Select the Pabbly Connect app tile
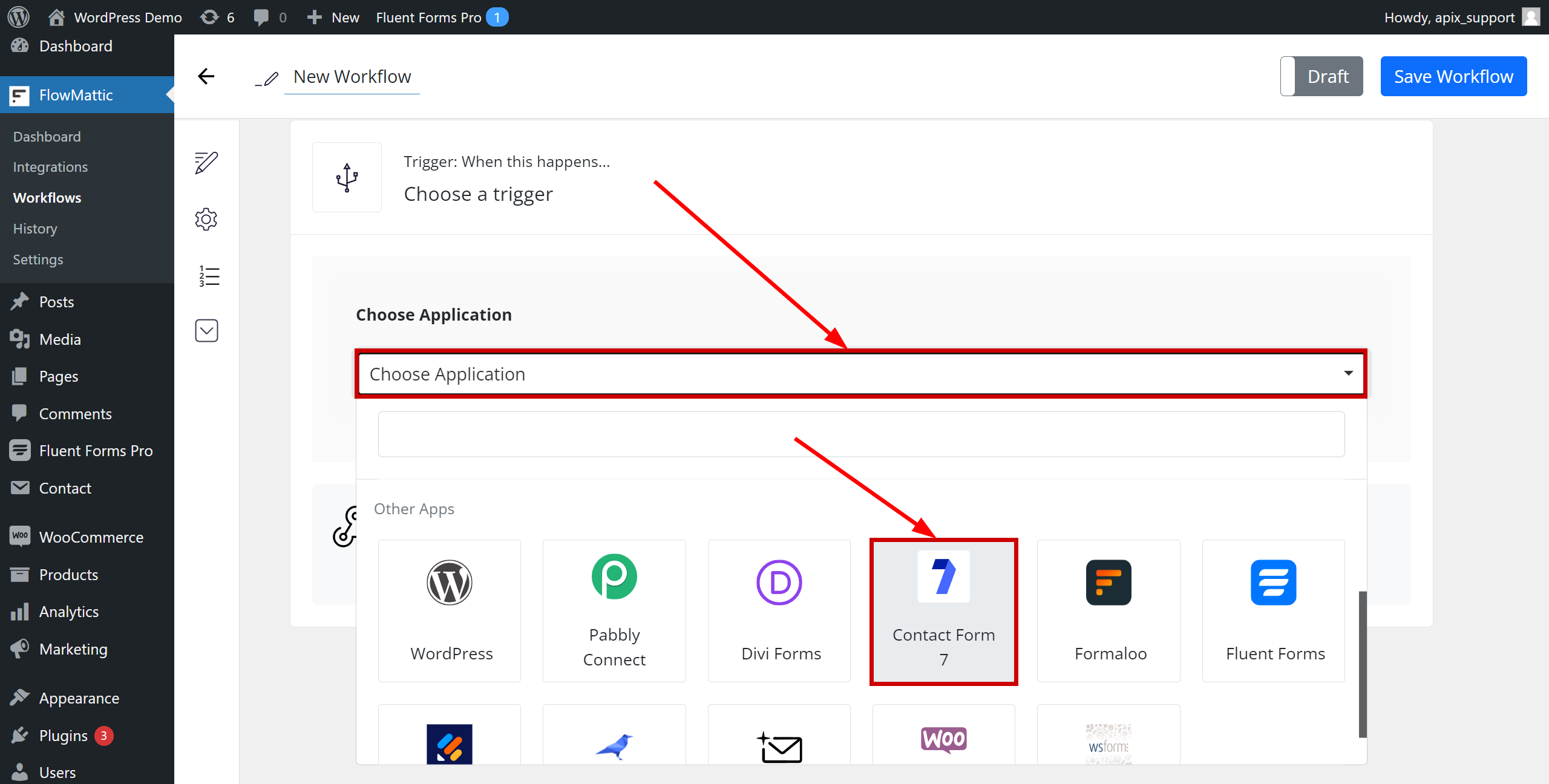The image size is (1549, 784). [x=614, y=611]
